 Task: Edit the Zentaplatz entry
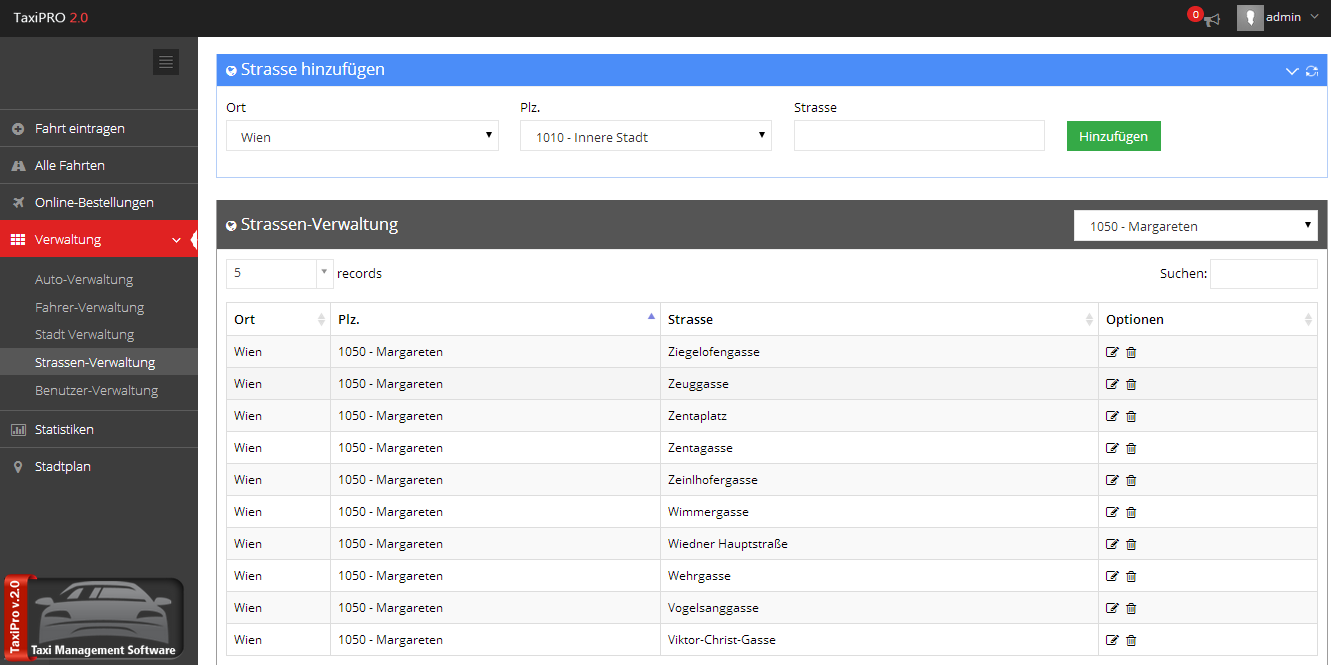pyautogui.click(x=1112, y=416)
